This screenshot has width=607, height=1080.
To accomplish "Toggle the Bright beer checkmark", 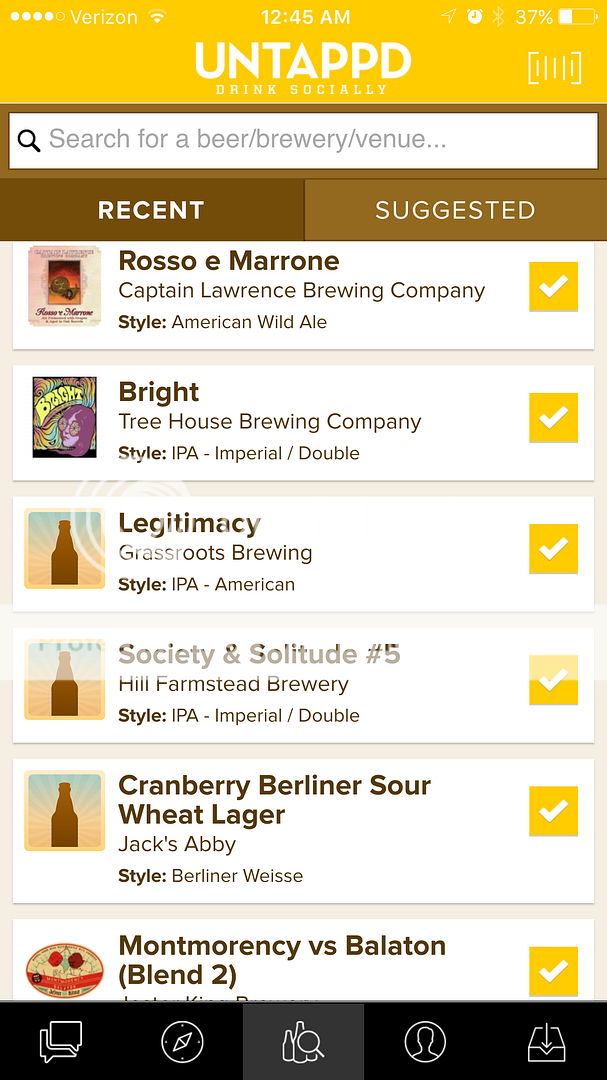I will click(553, 418).
